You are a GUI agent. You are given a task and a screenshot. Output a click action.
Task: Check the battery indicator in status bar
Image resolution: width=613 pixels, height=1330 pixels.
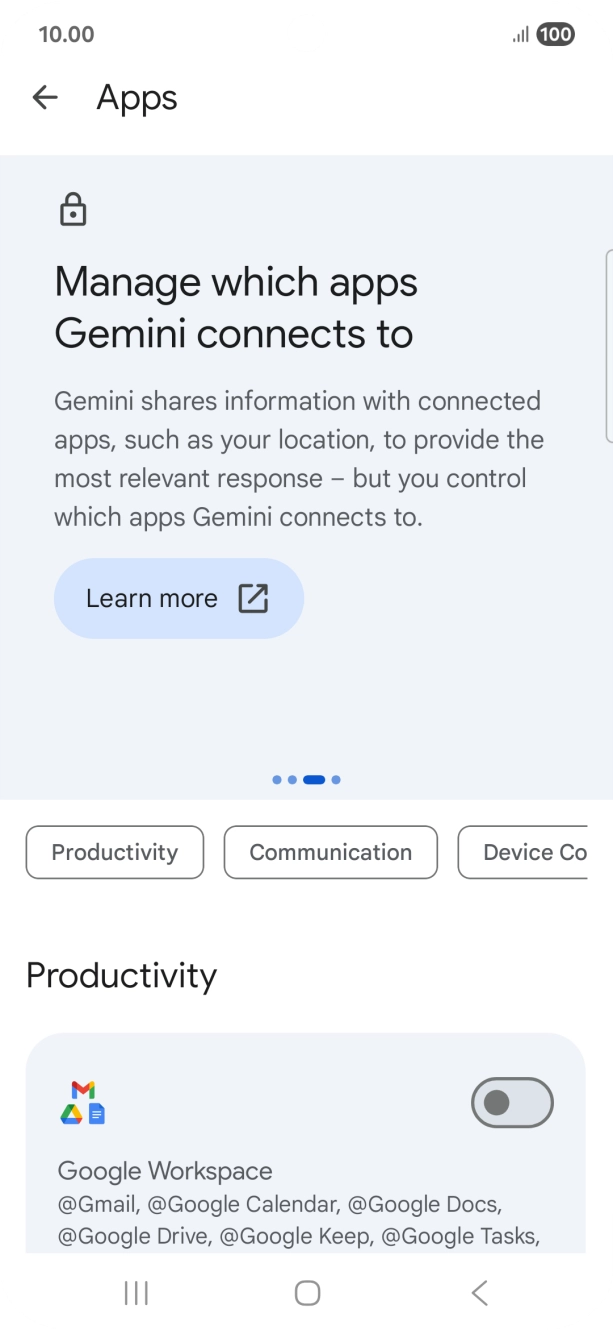click(x=555, y=35)
